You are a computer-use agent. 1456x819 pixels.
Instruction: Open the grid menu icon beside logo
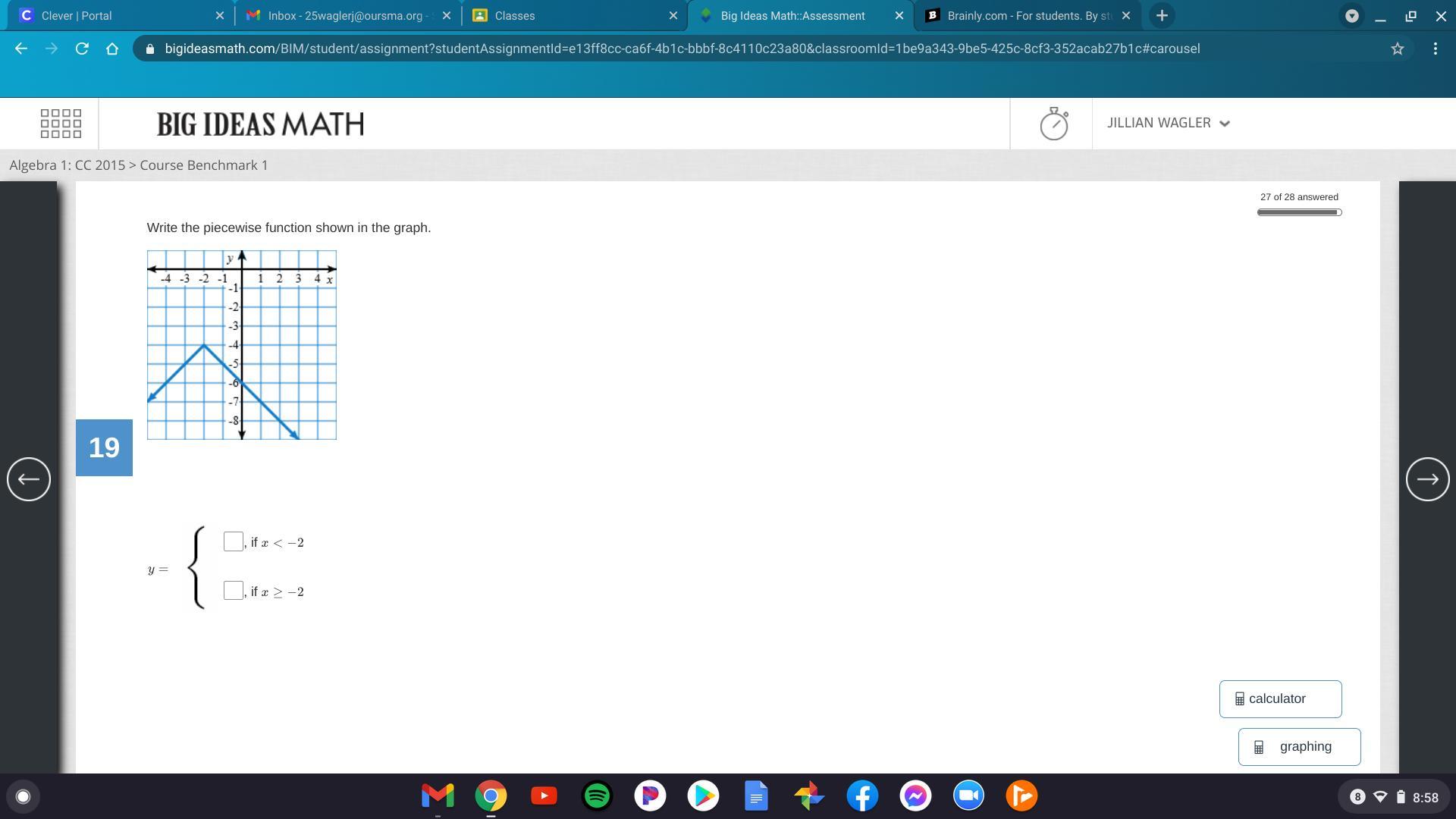61,124
